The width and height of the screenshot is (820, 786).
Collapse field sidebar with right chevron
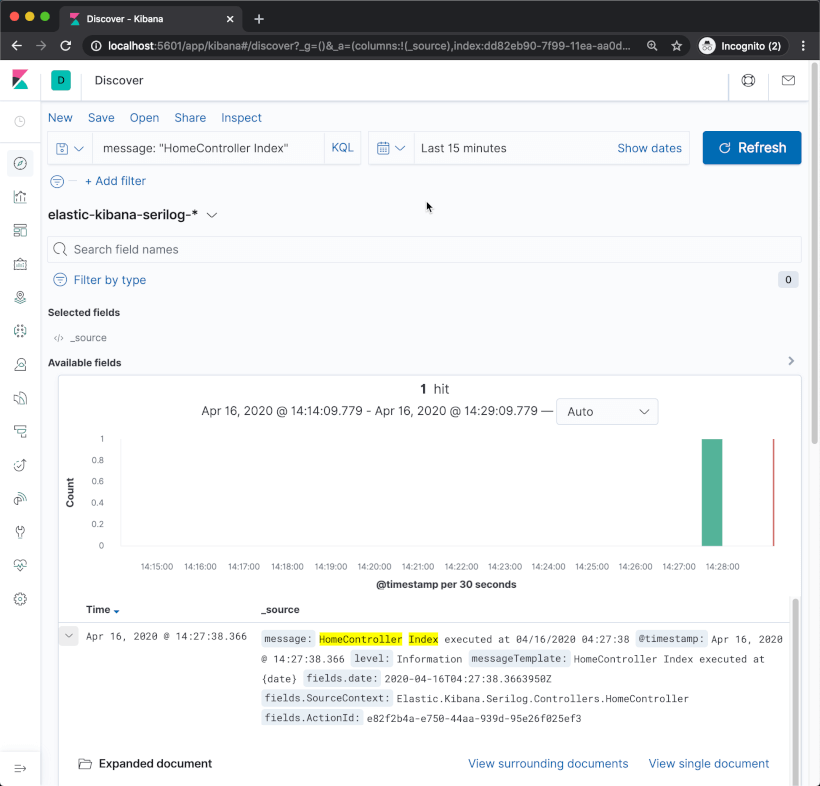tap(791, 361)
